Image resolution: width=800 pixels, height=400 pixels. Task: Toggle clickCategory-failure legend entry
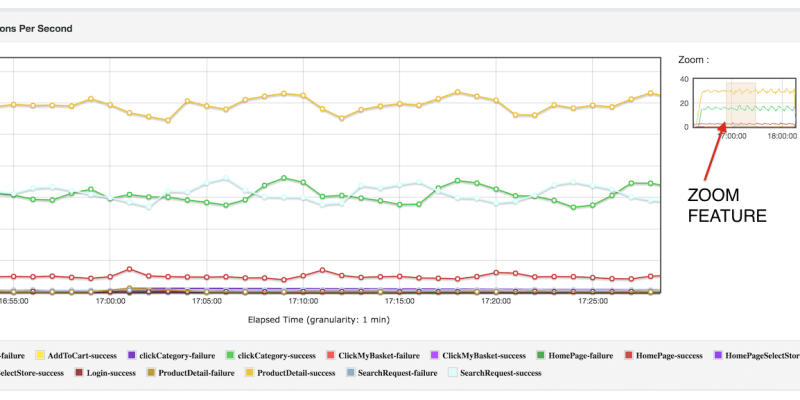(x=177, y=356)
